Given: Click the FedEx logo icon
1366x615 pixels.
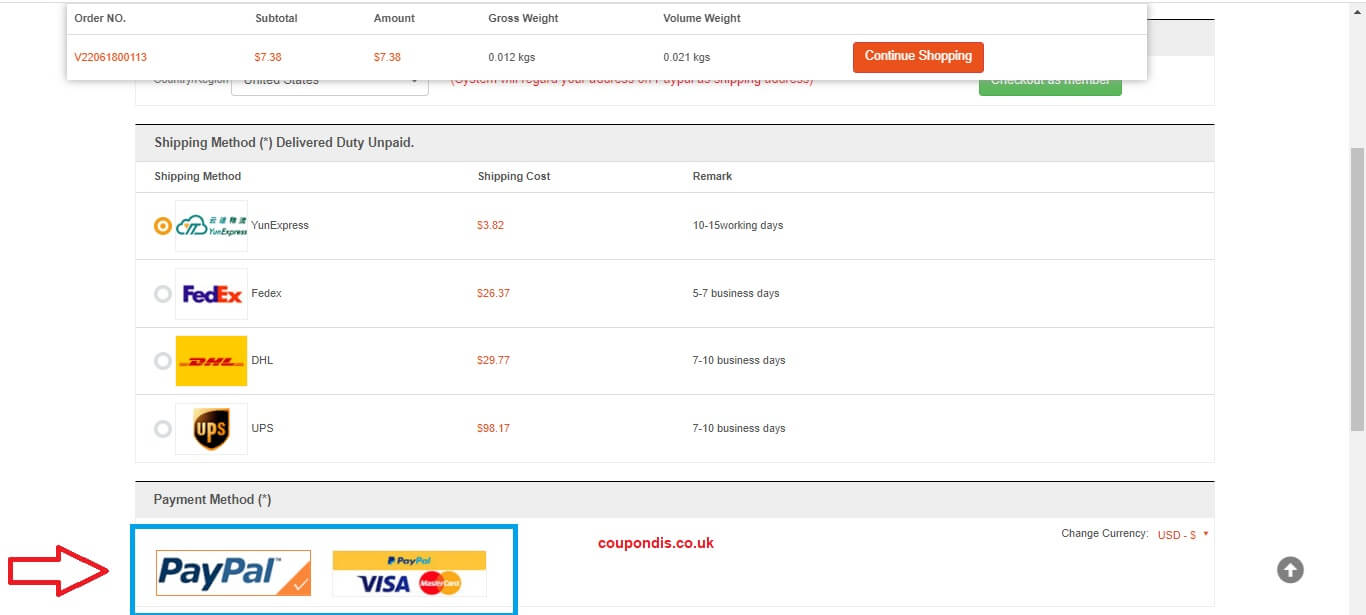Looking at the screenshot, I should click(211, 294).
